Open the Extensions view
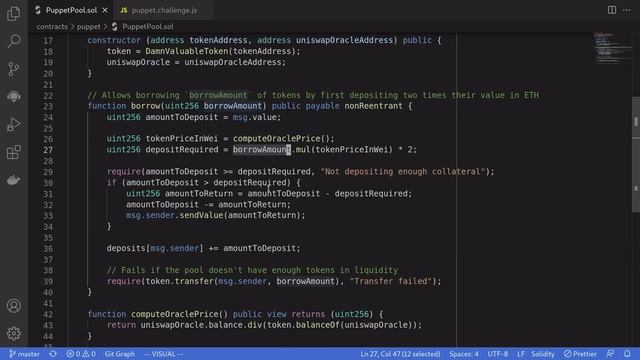640x360 pixels. pos(13,152)
